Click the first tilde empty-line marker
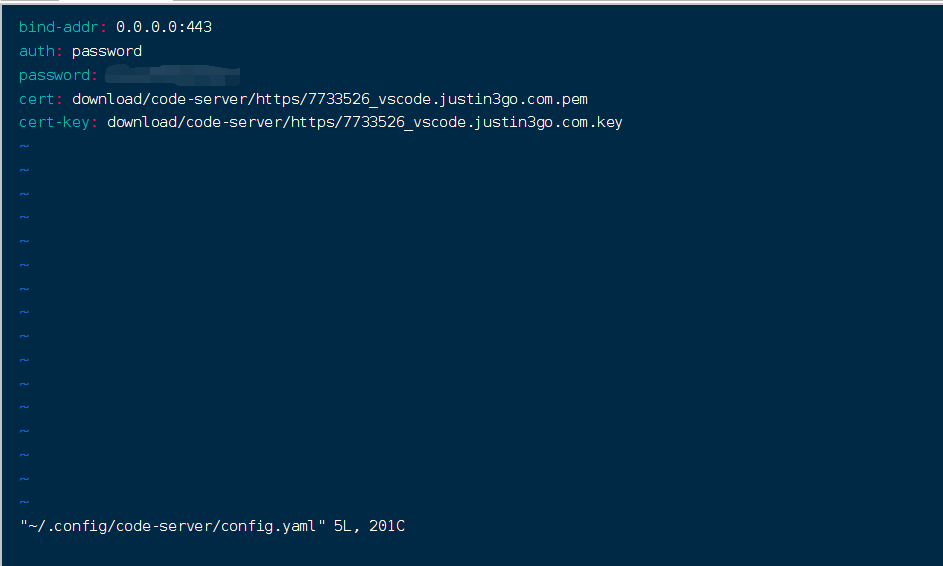The height and width of the screenshot is (566, 943). coord(24,146)
